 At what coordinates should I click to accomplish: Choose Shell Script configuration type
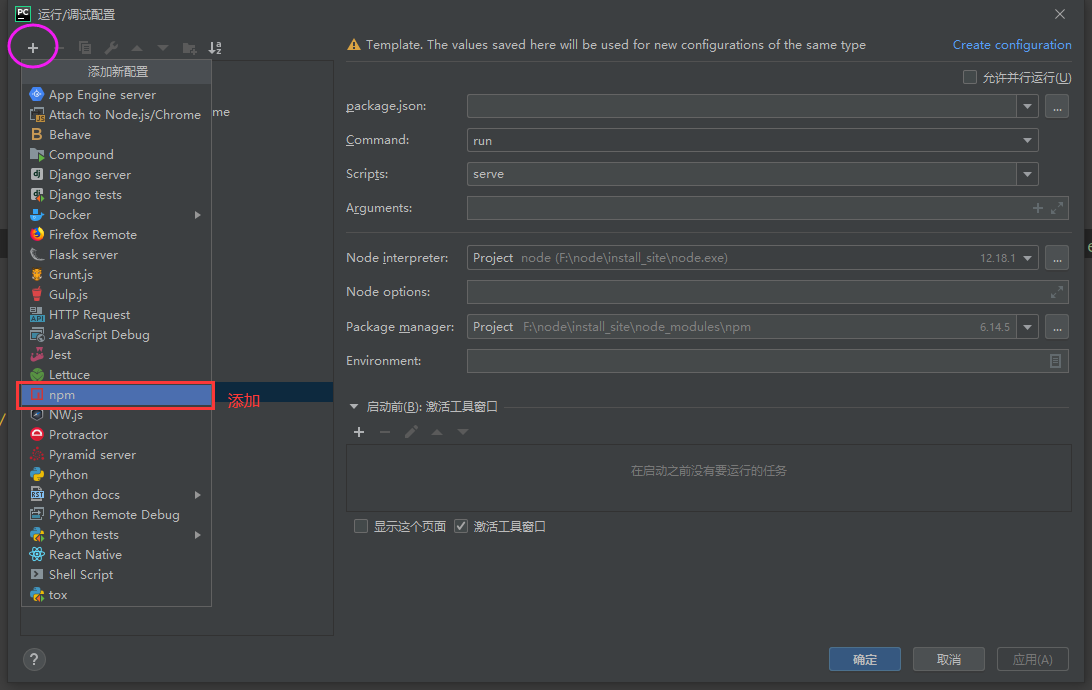[x=116, y=575]
